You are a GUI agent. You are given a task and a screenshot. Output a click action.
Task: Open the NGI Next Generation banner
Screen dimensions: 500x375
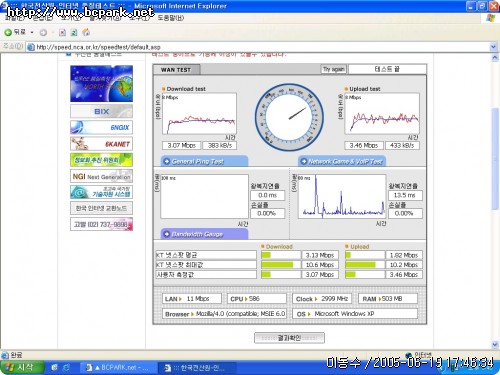click(101, 176)
